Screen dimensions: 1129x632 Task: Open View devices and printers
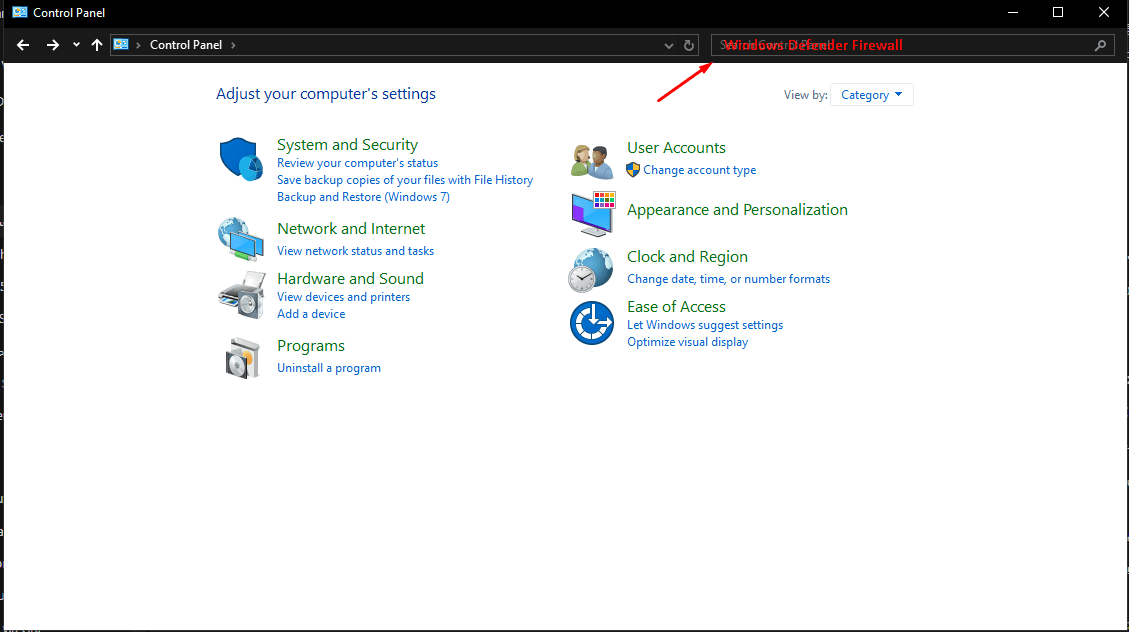coord(343,297)
